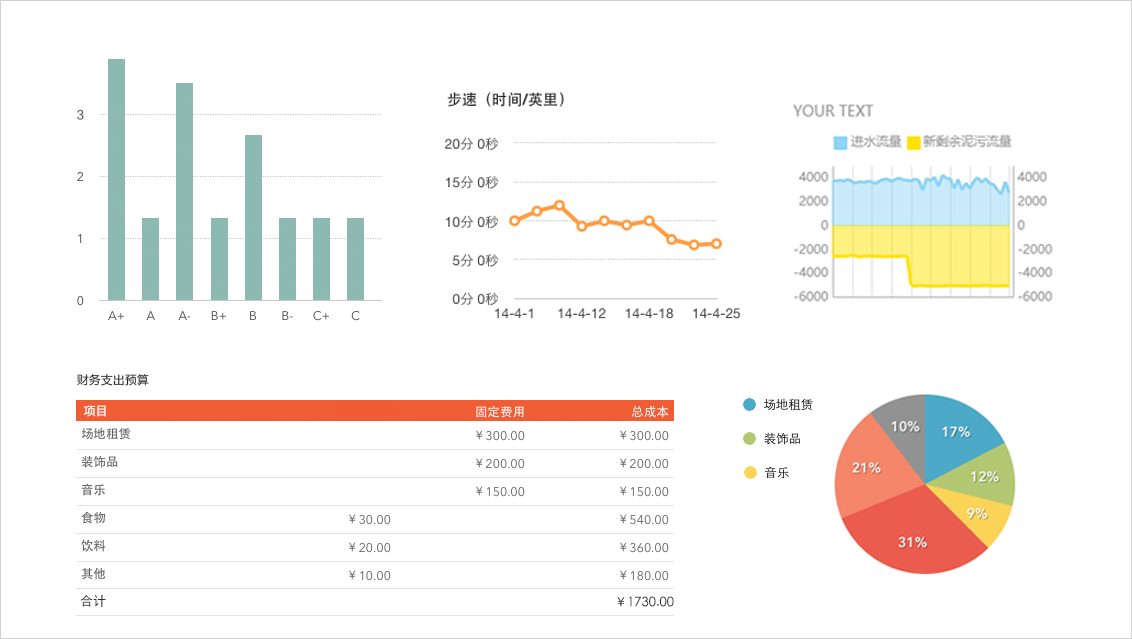
Task: Click the blue 场地租赁 legend dot
Action: pyautogui.click(x=750, y=405)
